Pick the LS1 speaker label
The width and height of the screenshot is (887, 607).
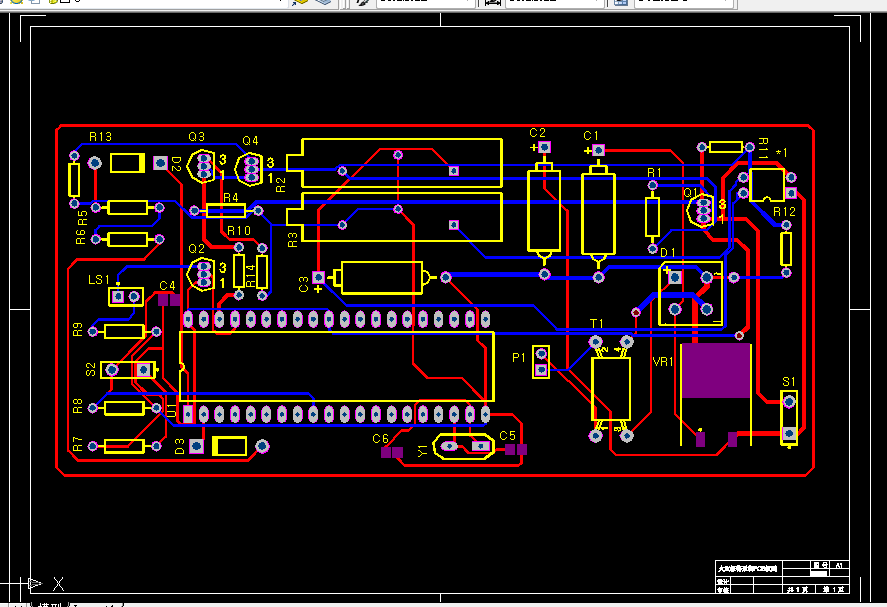click(98, 279)
